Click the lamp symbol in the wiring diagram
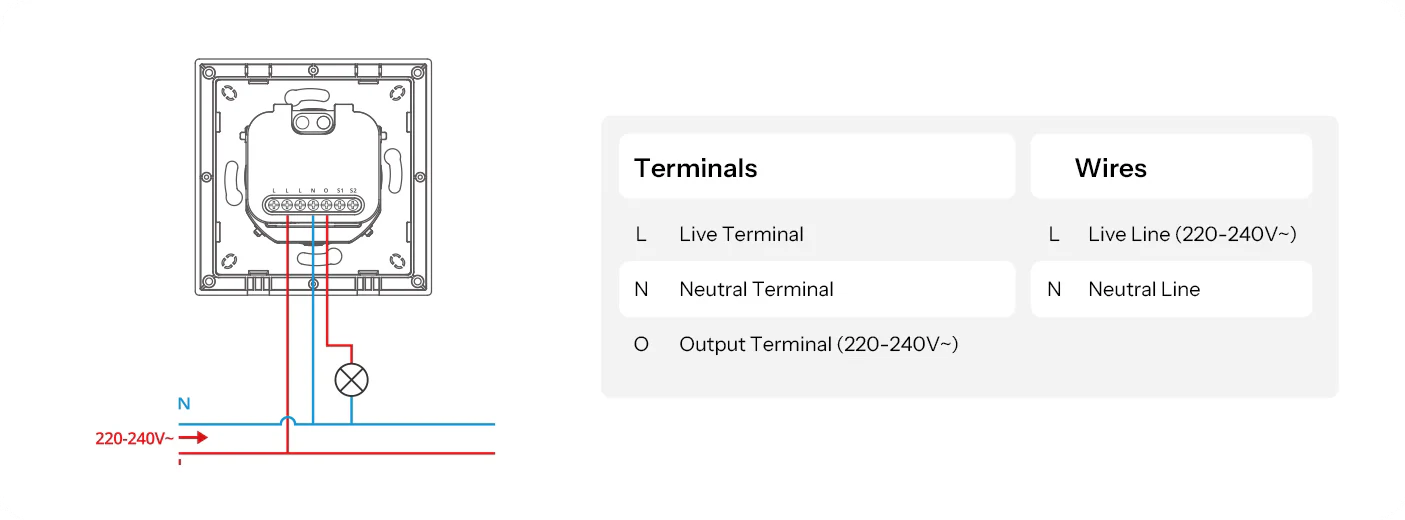Viewport: 1405px width, 520px height. 351,379
